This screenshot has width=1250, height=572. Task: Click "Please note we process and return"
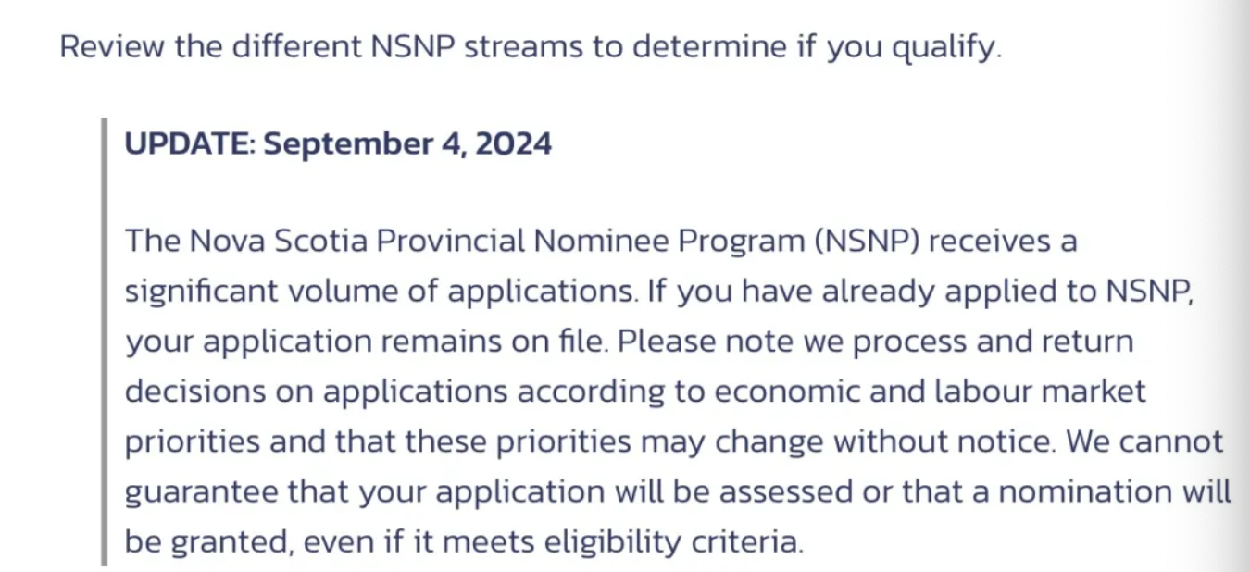tap(875, 342)
